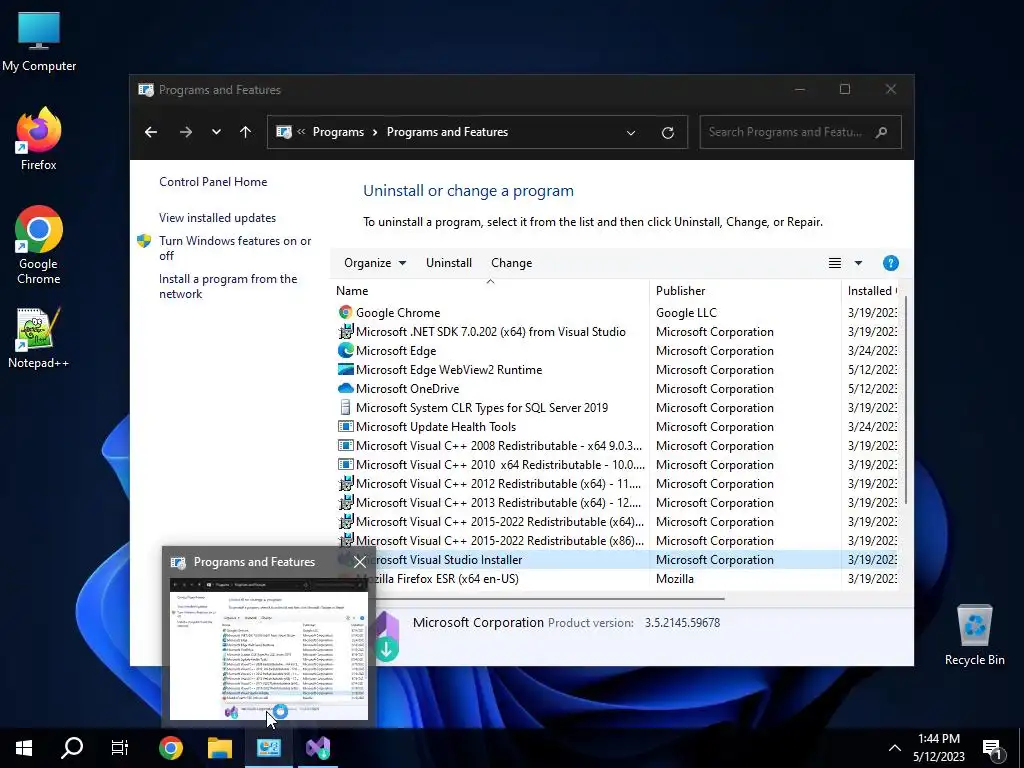Sort by the Name column header
The image size is (1024, 768).
(490, 291)
